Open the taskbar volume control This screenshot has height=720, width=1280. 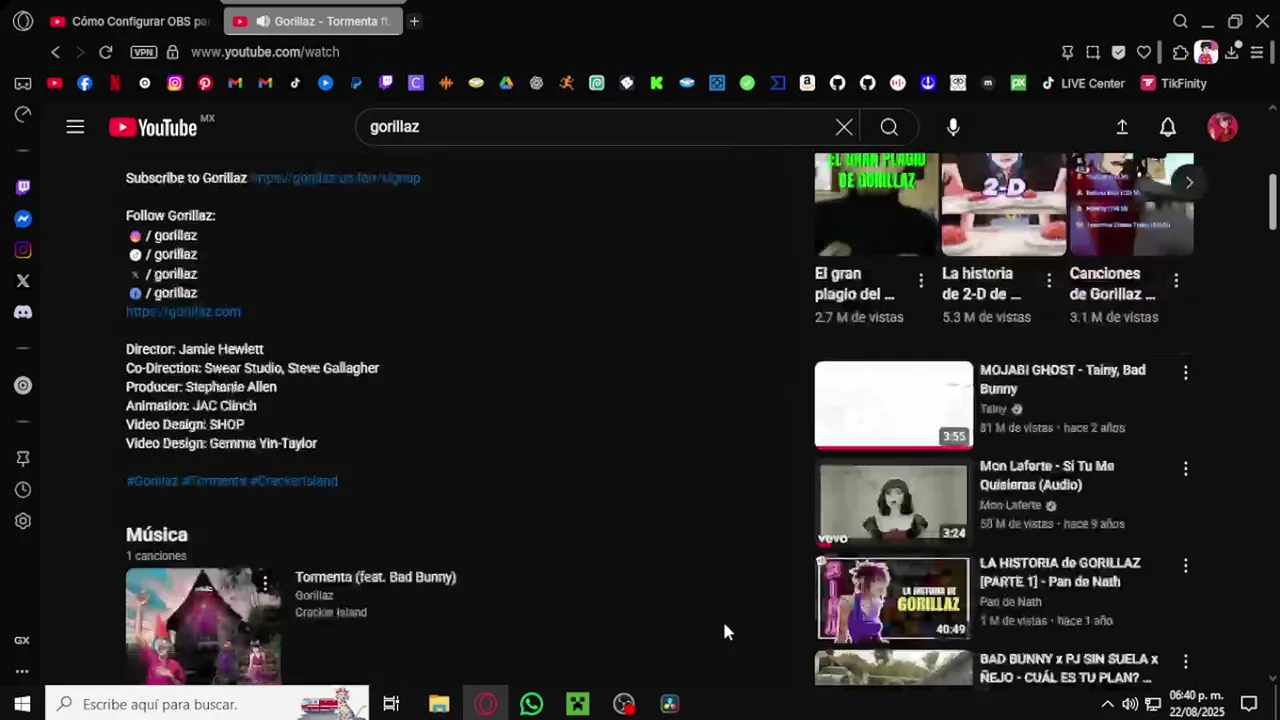tap(1130, 704)
